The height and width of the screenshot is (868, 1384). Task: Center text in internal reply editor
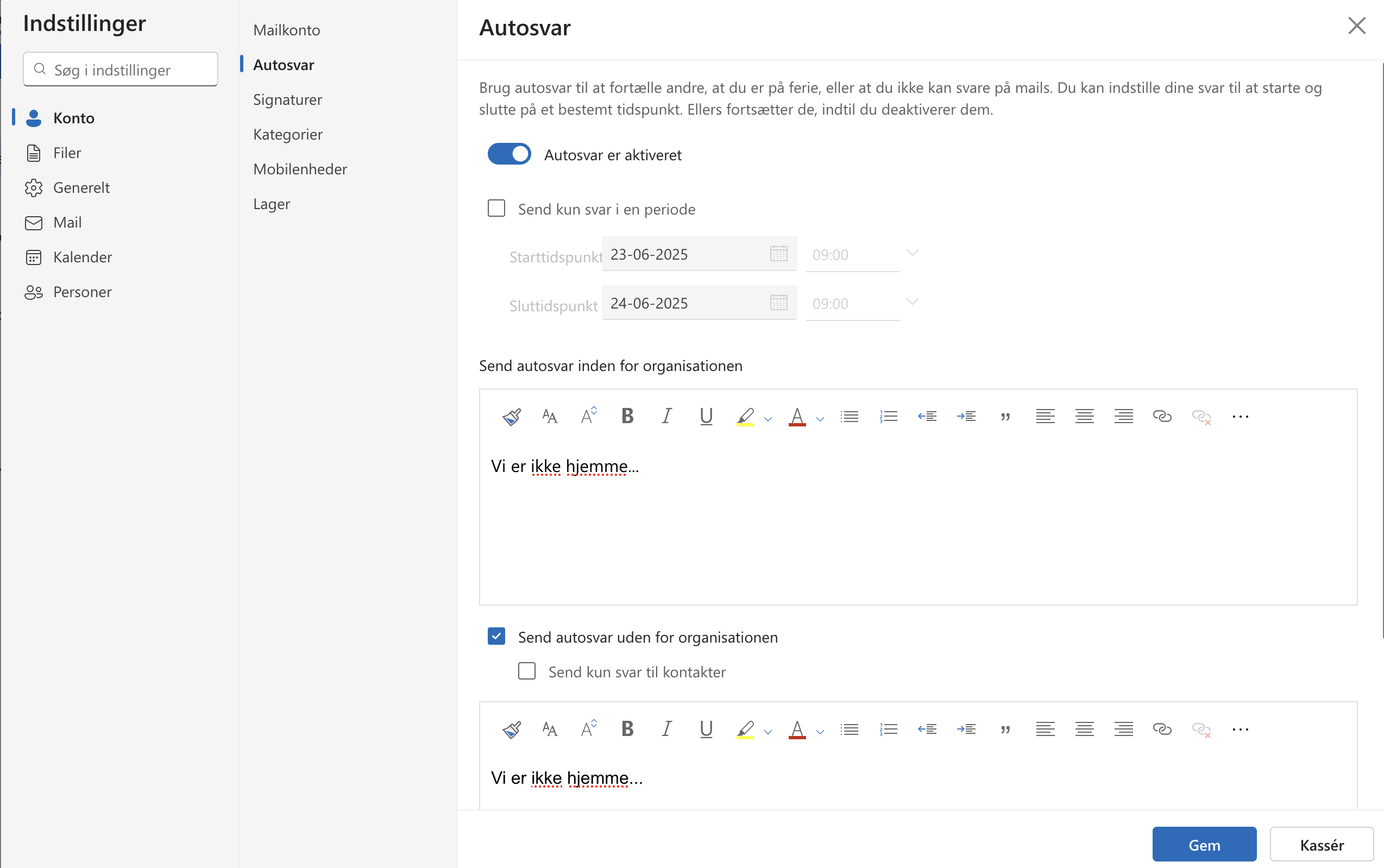(x=1084, y=416)
